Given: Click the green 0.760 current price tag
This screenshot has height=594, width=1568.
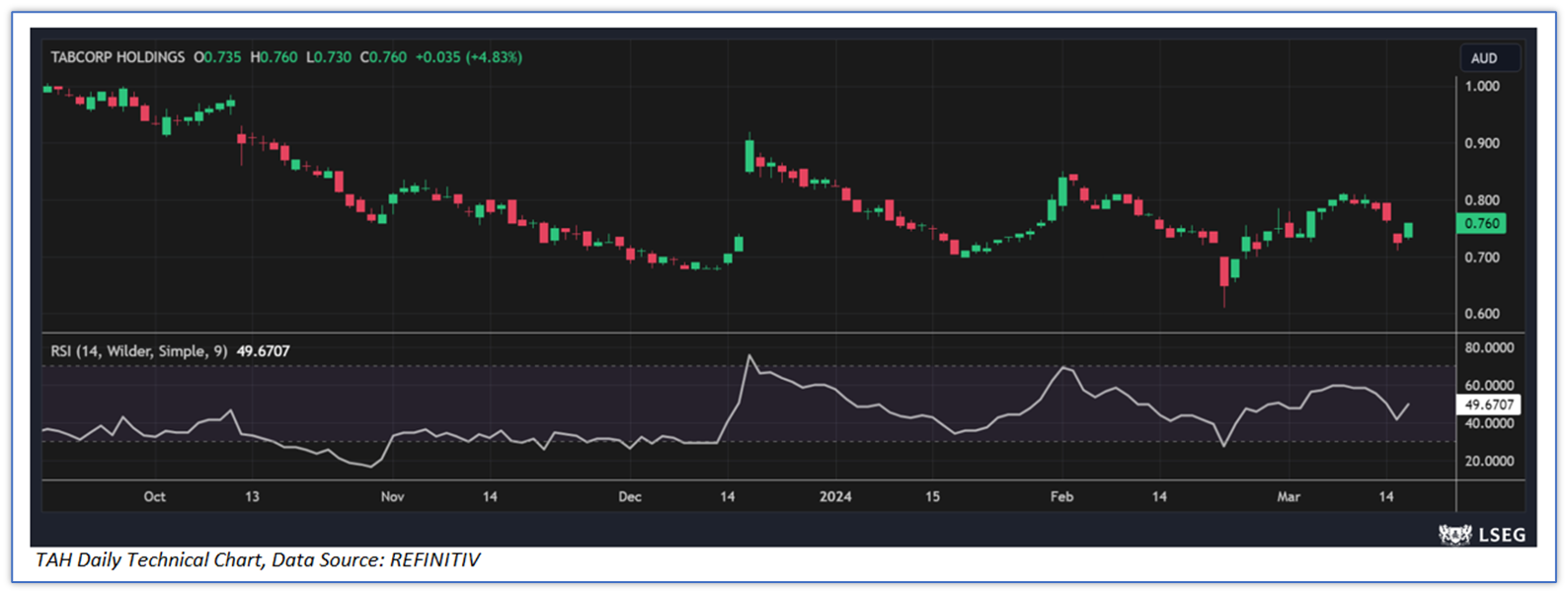Looking at the screenshot, I should click(1481, 224).
